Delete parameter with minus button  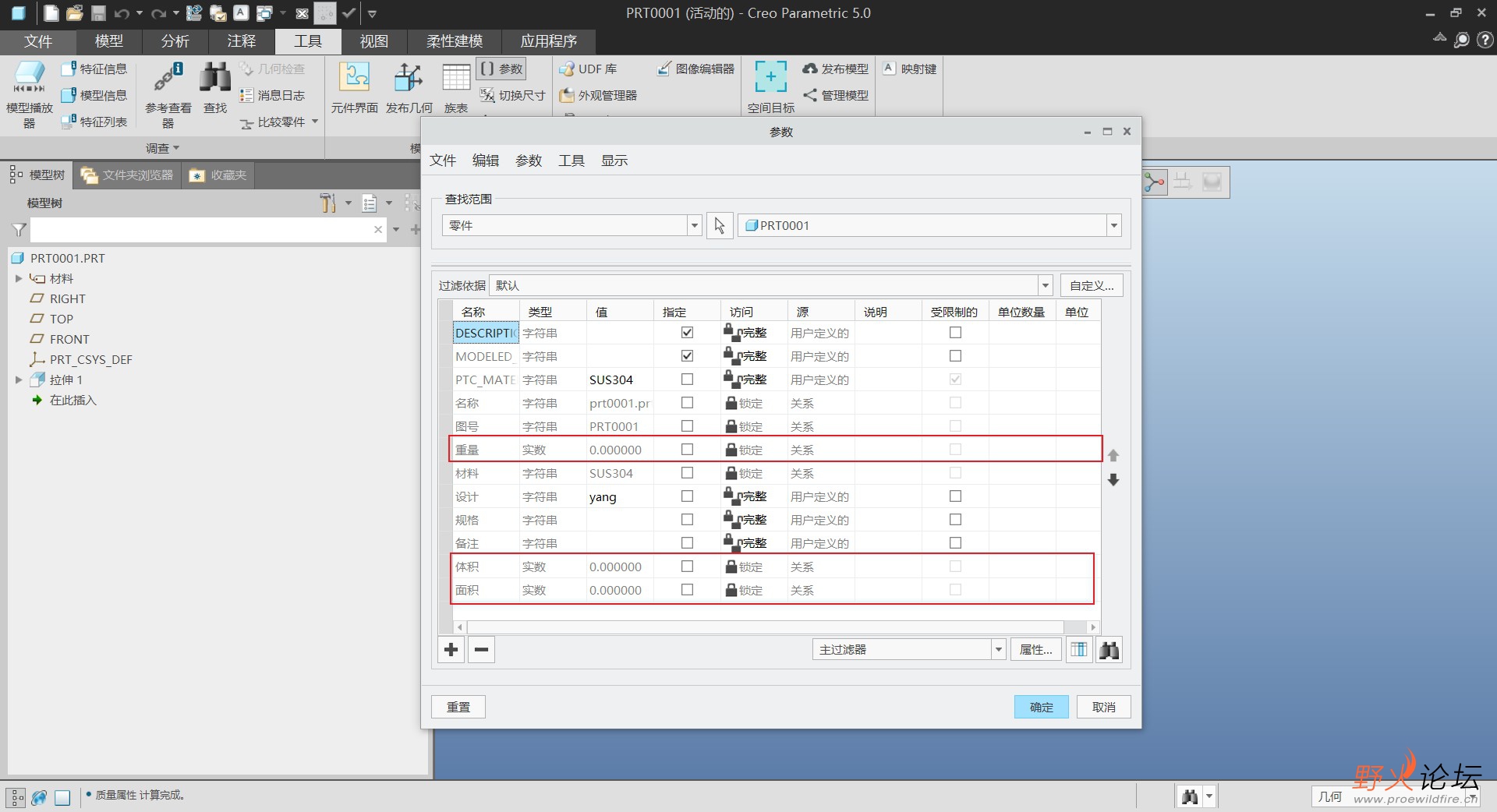click(482, 649)
